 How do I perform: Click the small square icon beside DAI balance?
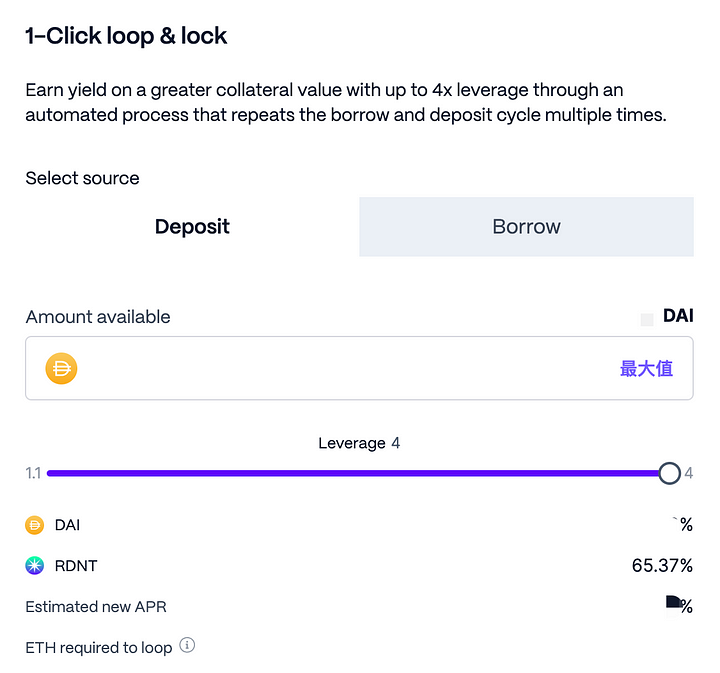pos(646,319)
